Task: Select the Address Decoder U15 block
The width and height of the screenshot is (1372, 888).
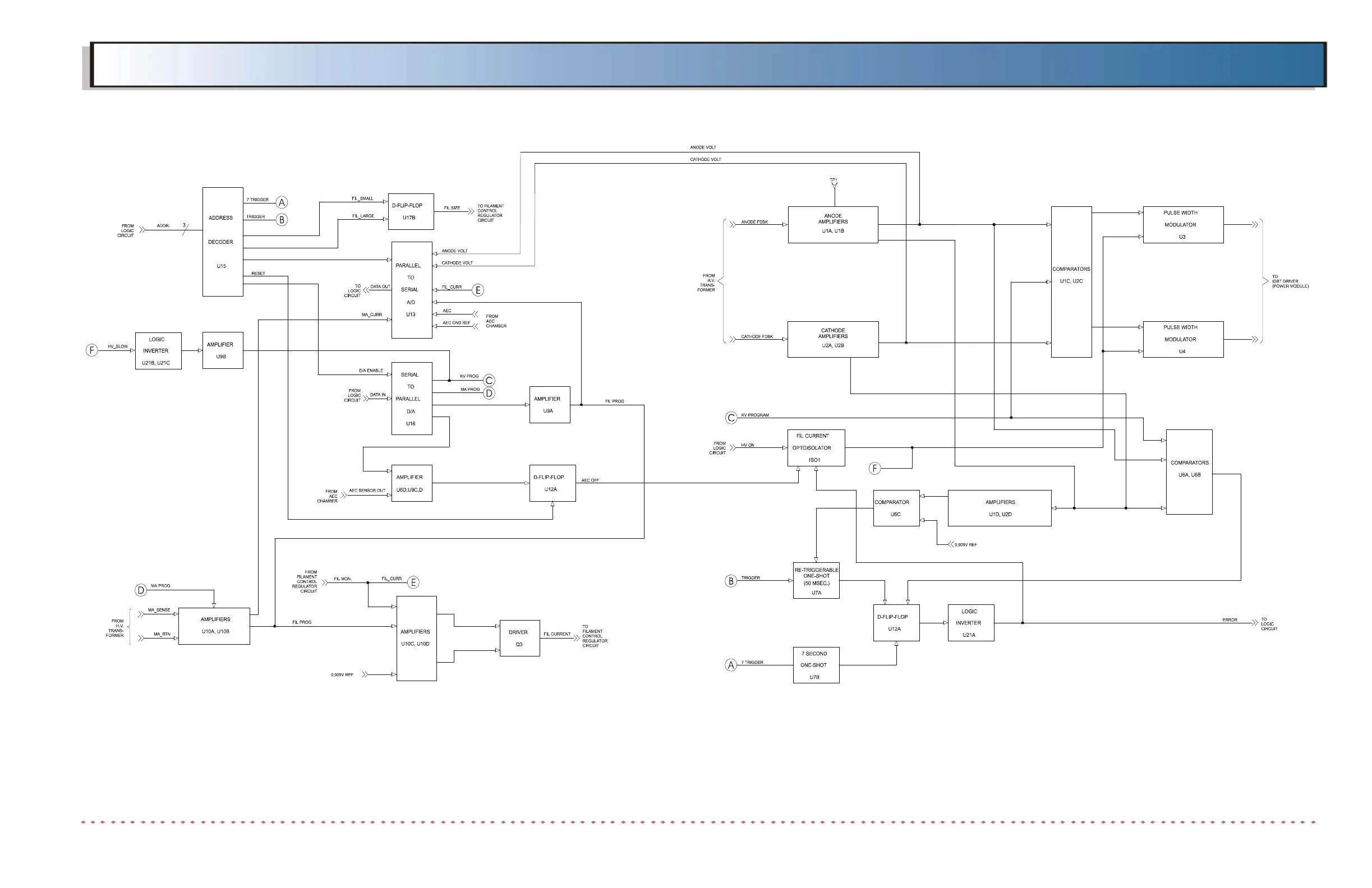Action: [x=223, y=242]
